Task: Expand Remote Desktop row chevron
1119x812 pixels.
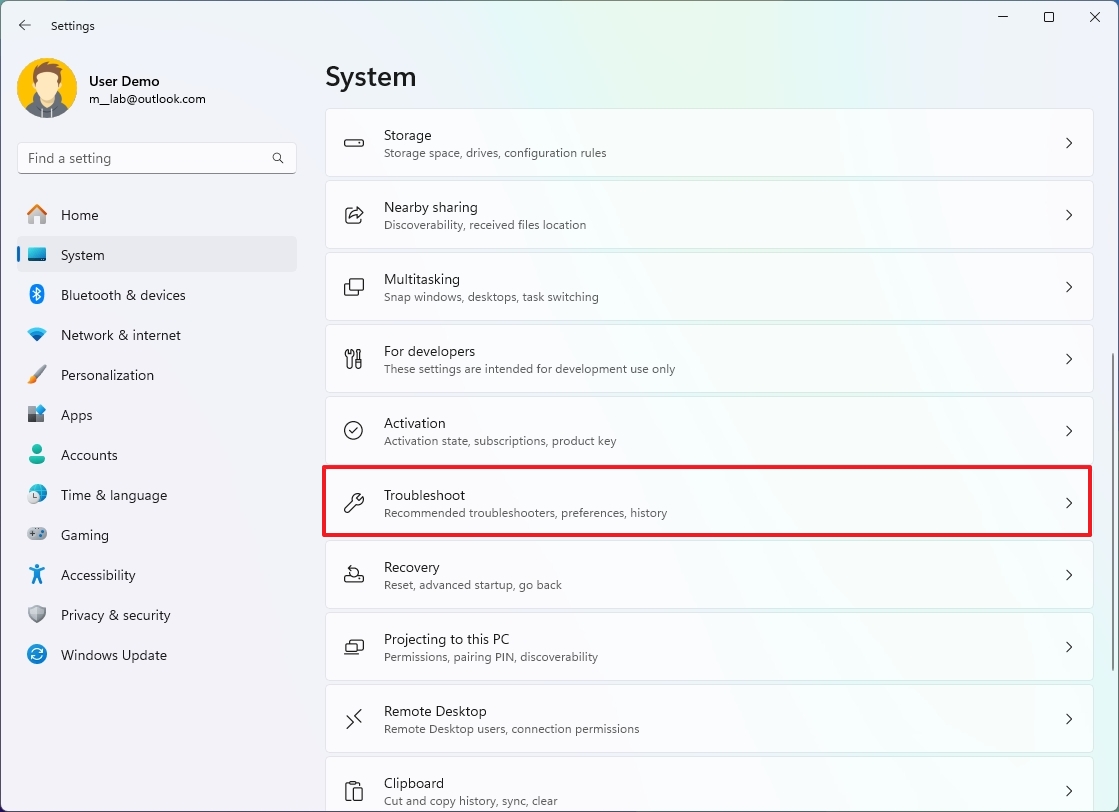Action: [1068, 719]
